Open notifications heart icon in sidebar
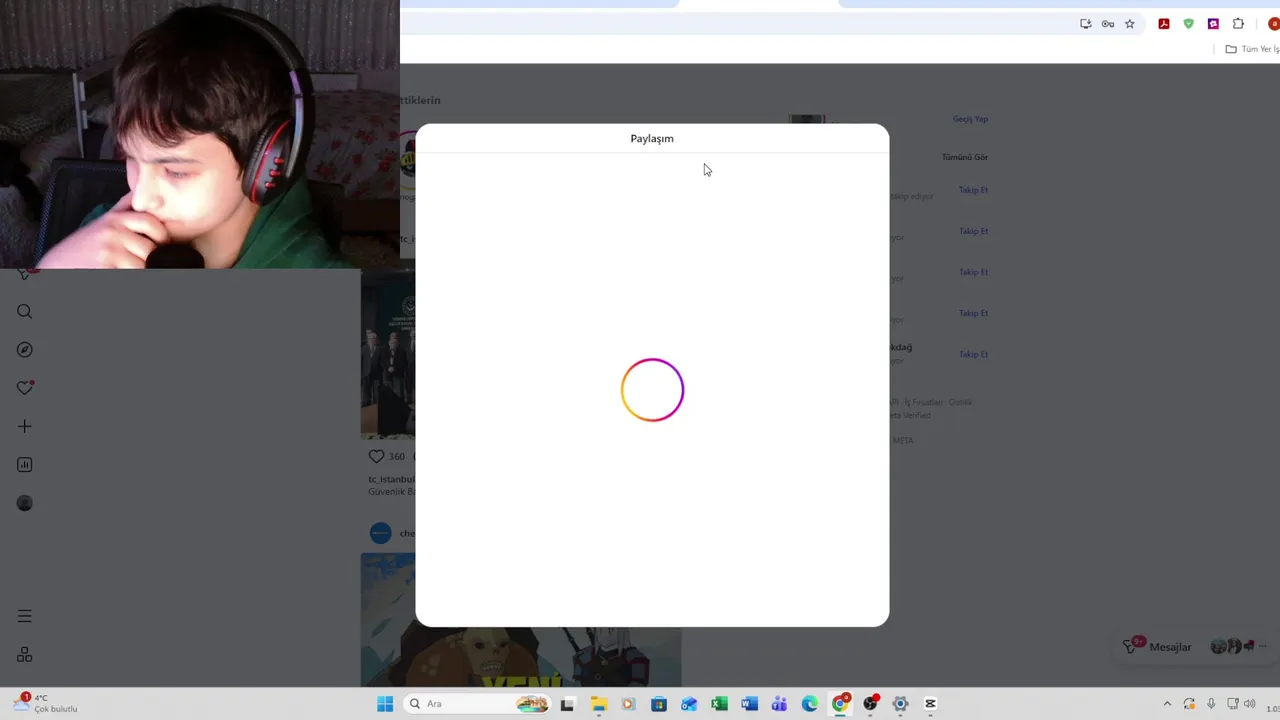Image resolution: width=1280 pixels, height=720 pixels. [25, 388]
